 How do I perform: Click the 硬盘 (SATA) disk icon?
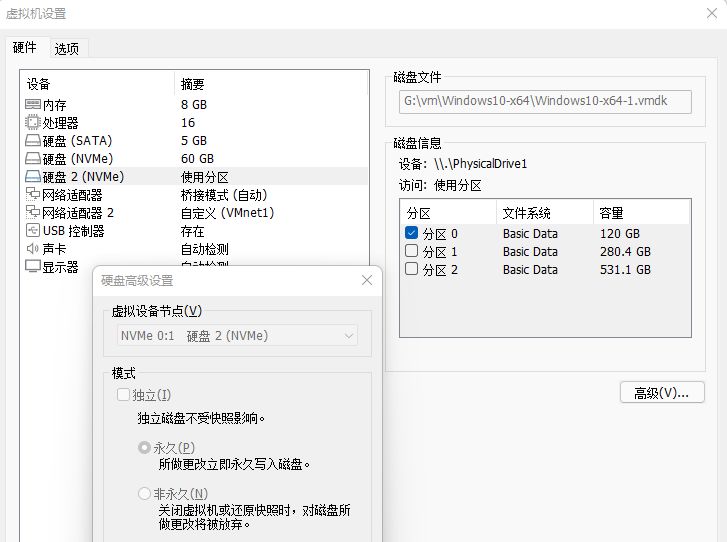[33, 140]
